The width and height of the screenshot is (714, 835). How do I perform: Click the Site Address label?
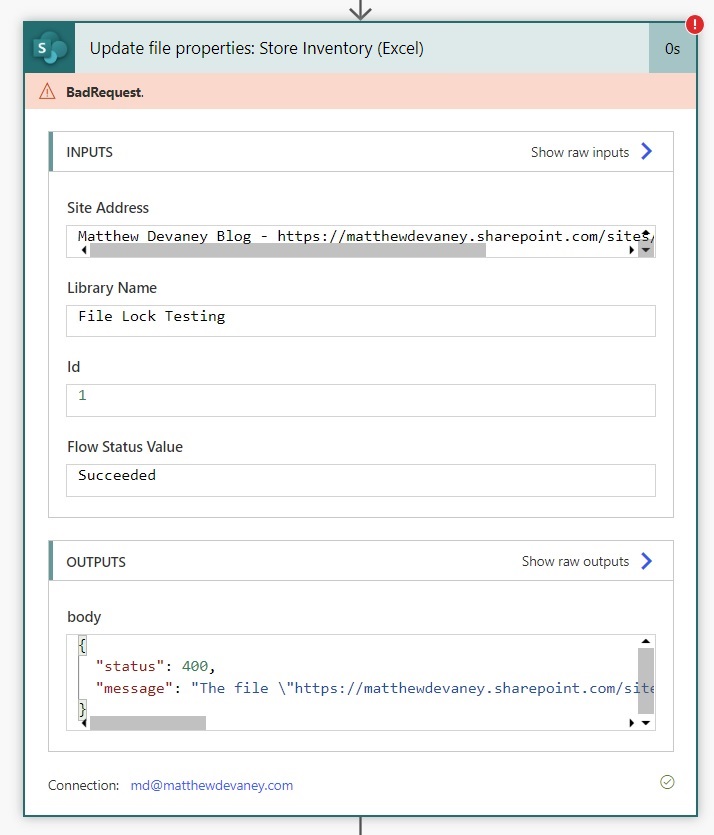point(108,208)
